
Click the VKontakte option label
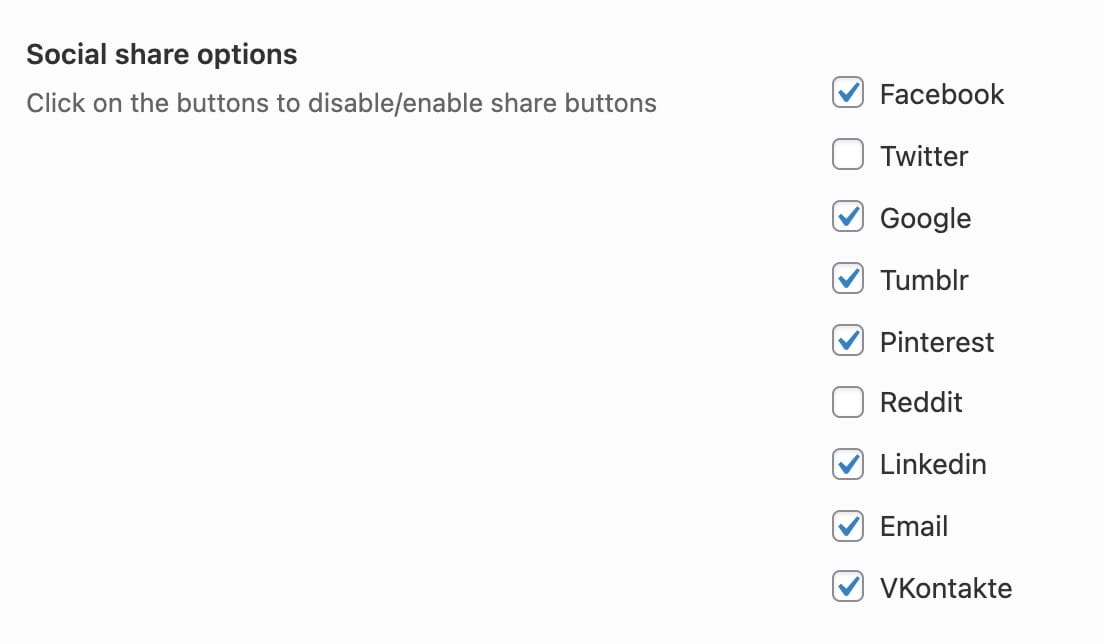point(946,588)
